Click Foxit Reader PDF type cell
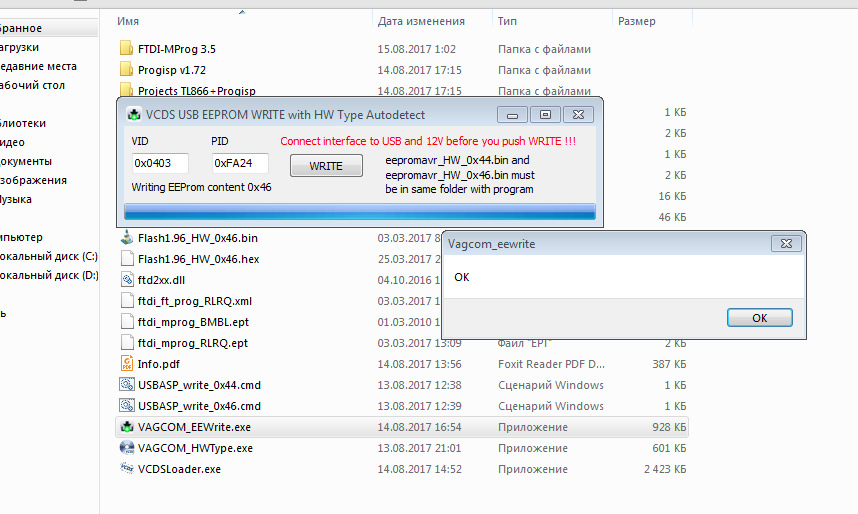Image resolution: width=858 pixels, height=514 pixels. (x=551, y=364)
